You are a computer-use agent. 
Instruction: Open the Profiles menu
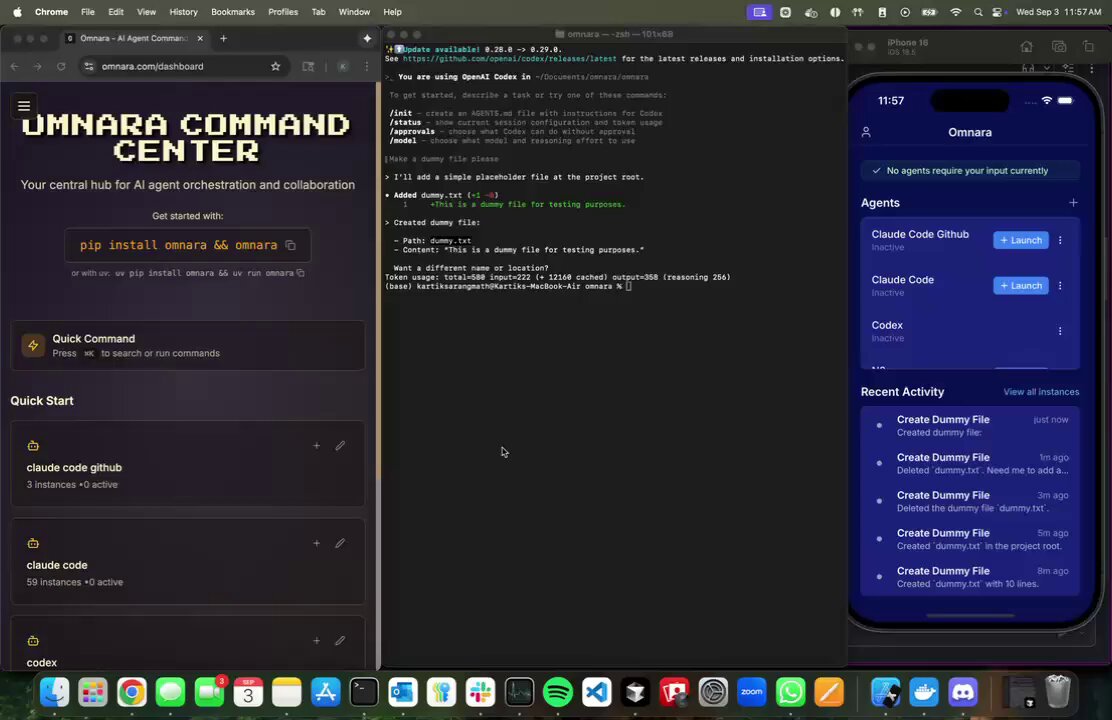tap(282, 12)
